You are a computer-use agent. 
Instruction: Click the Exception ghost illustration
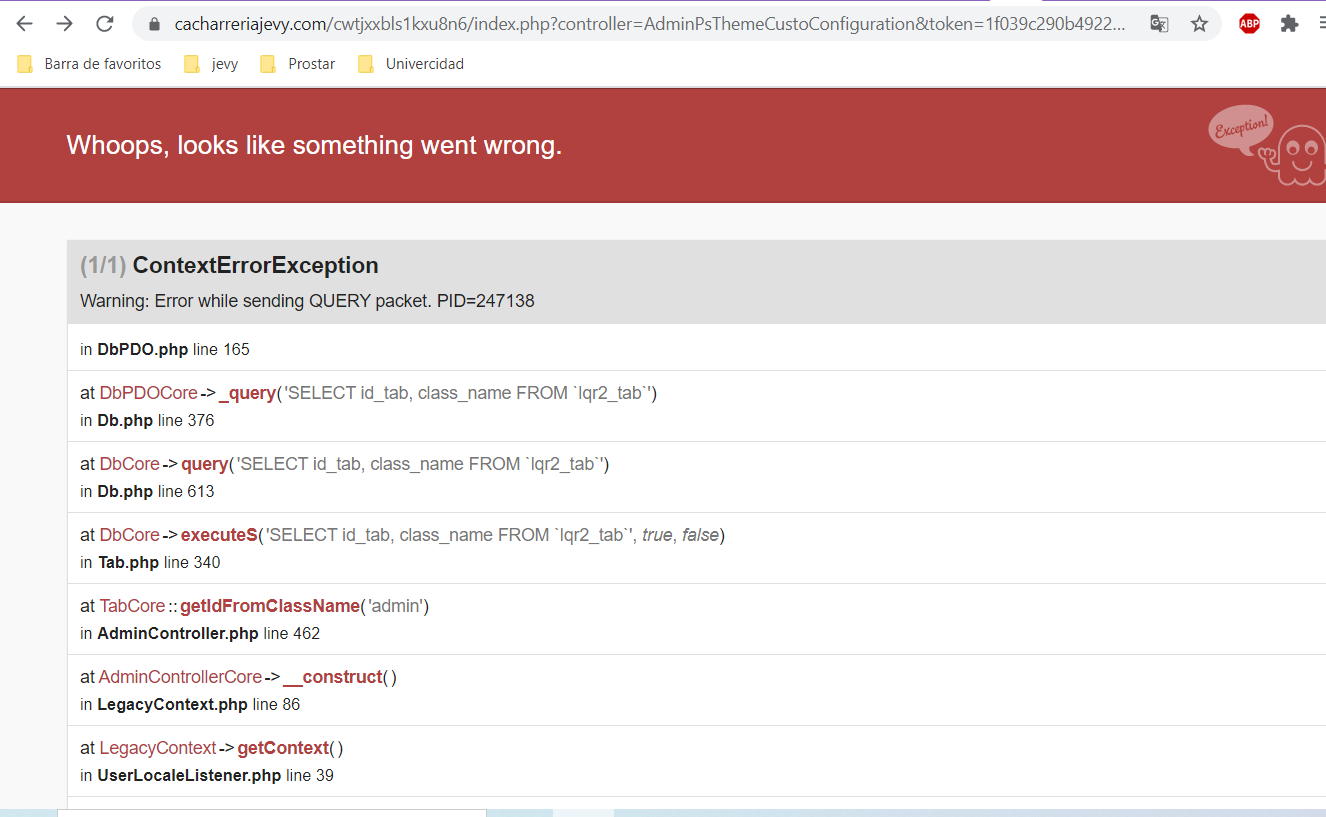point(1267,145)
